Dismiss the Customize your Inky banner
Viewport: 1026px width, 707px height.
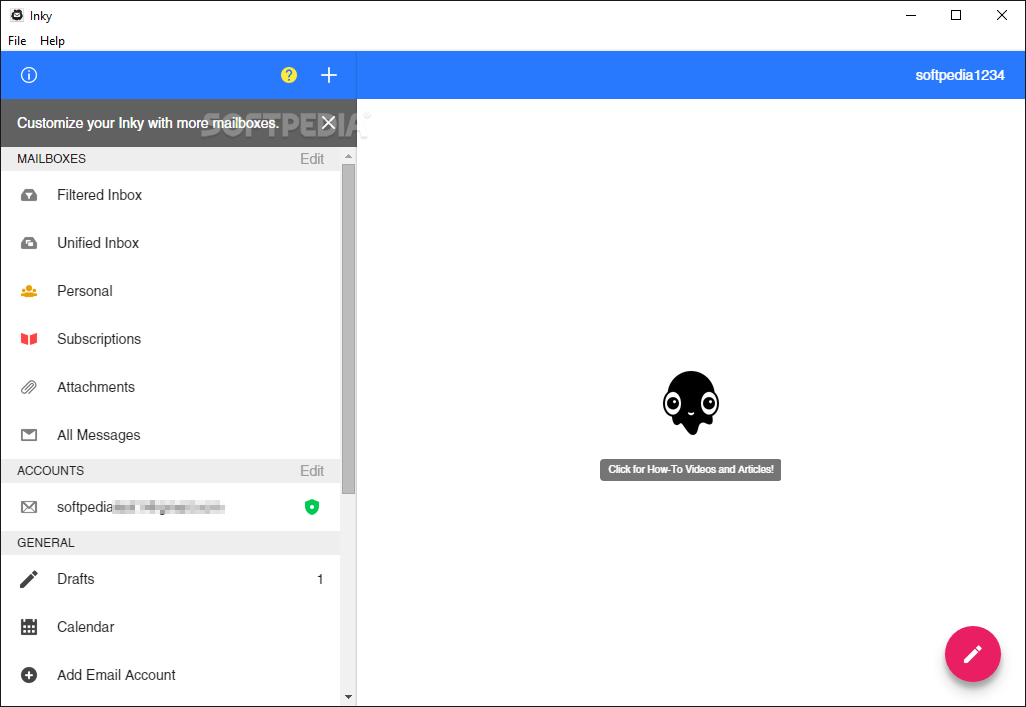328,123
